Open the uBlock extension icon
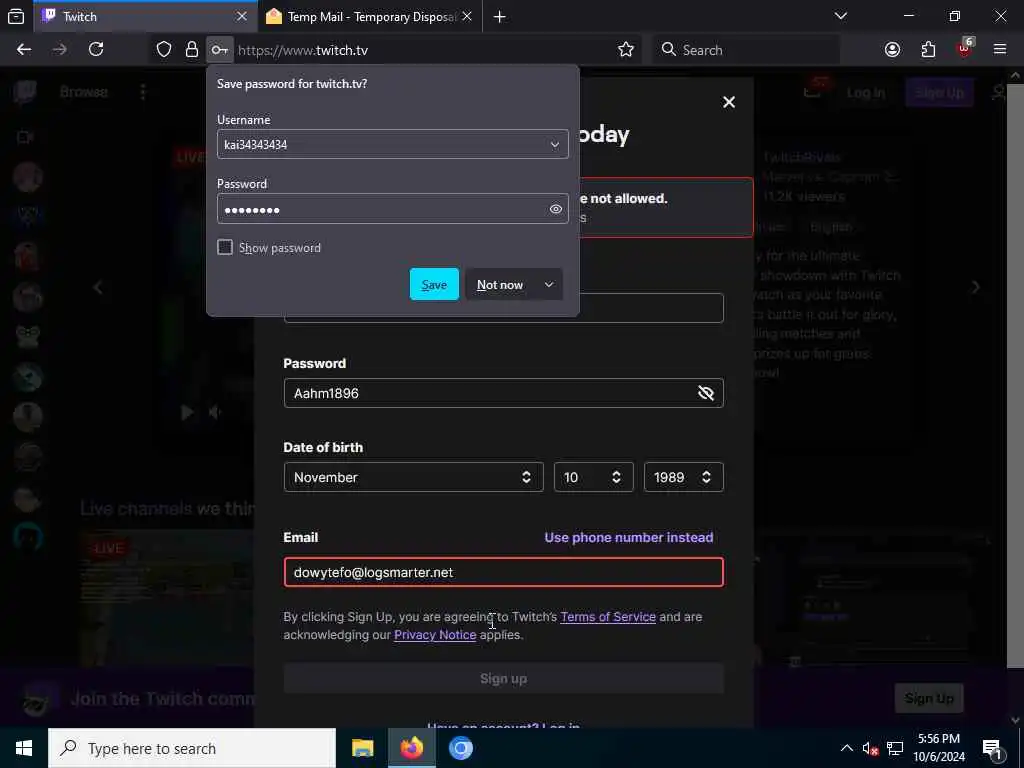Screen dimensions: 1024x768 coord(965,48)
